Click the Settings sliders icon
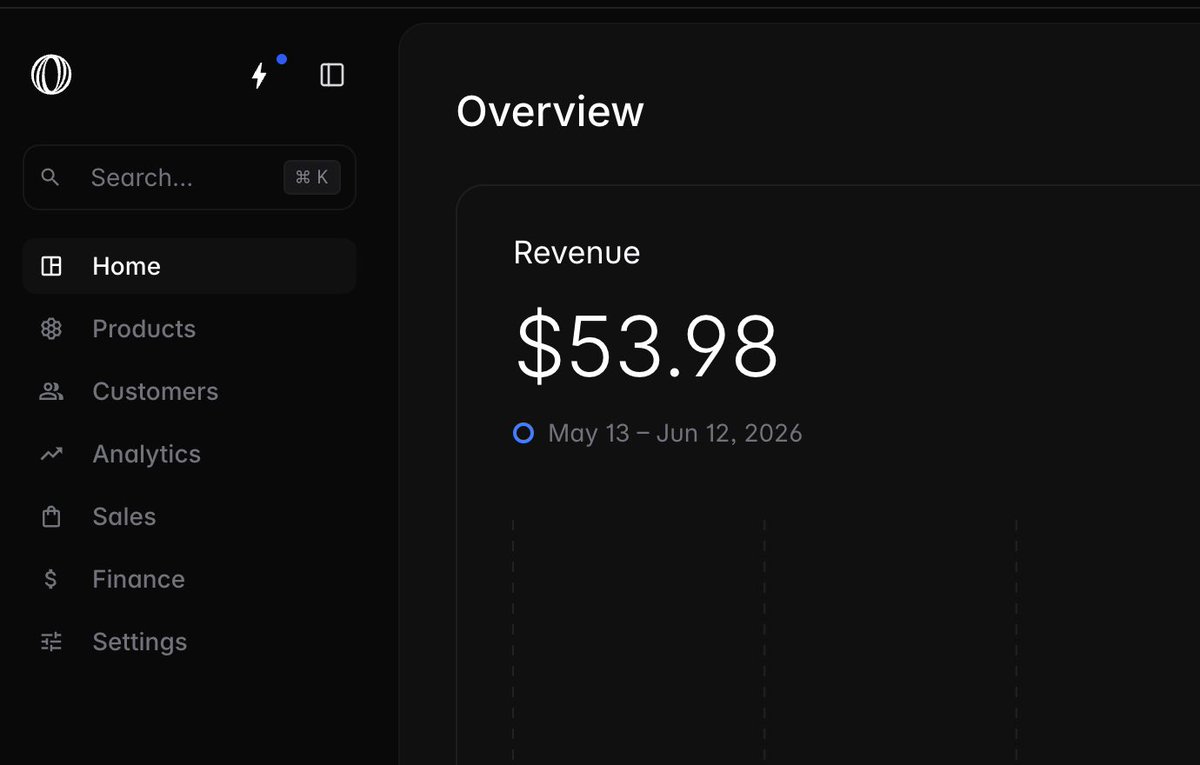 [x=51, y=641]
